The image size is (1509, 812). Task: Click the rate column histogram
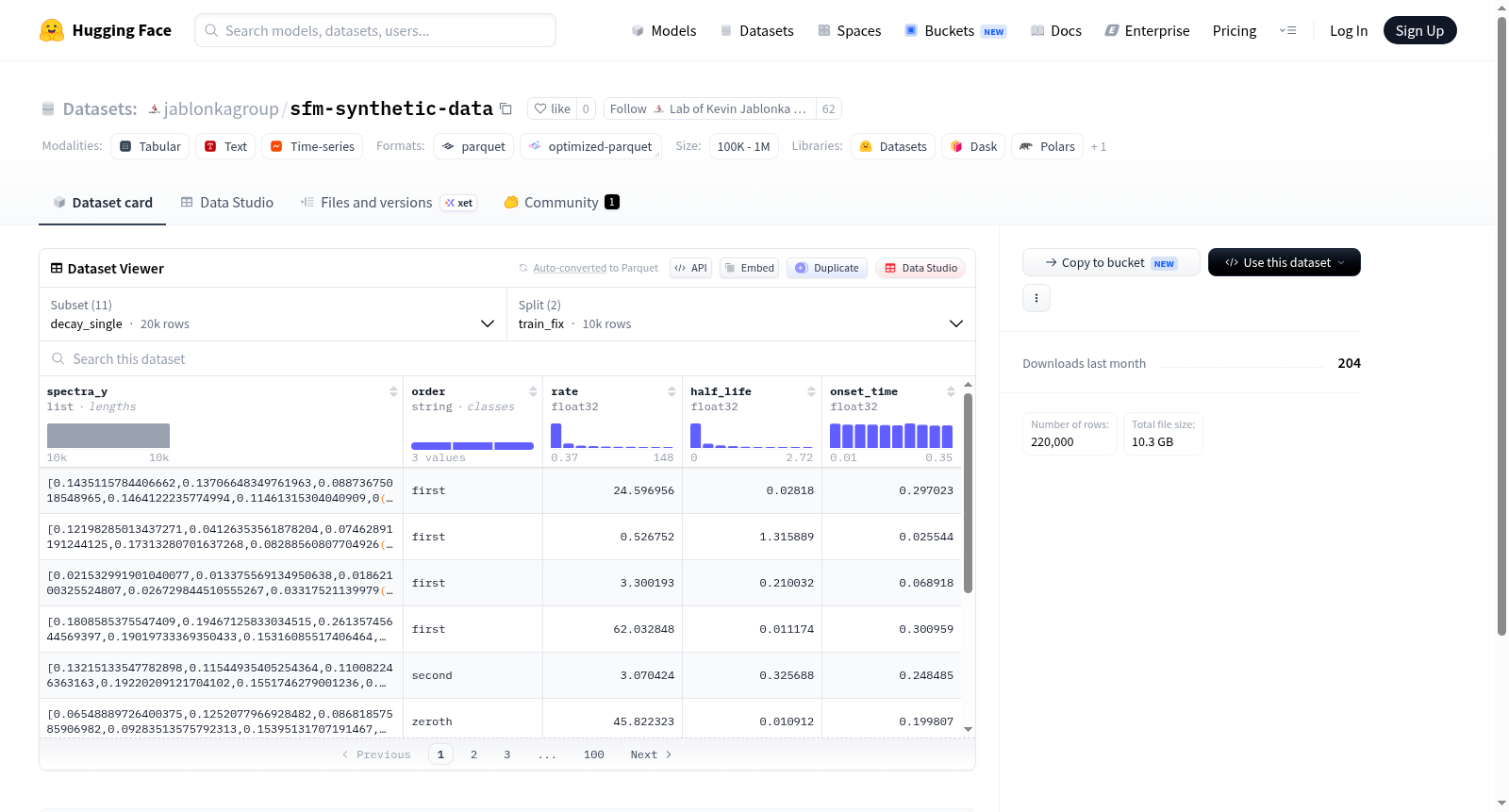click(612, 435)
